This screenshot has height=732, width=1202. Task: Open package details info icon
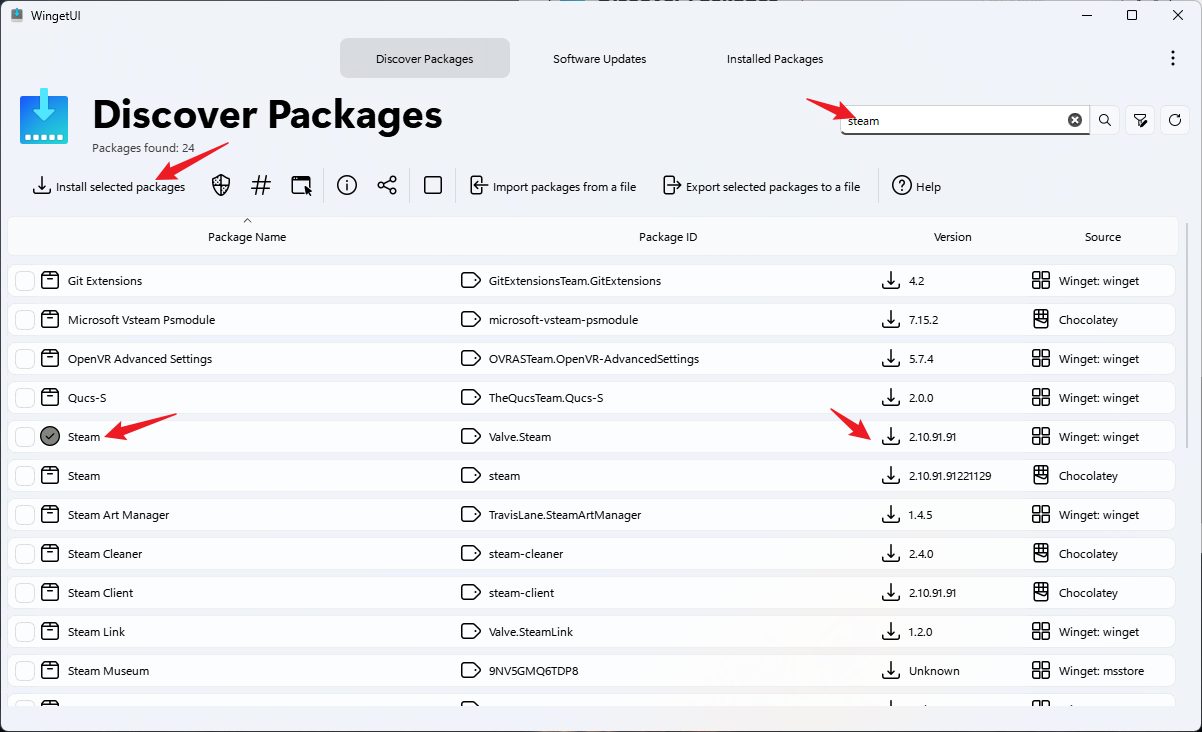(x=347, y=186)
